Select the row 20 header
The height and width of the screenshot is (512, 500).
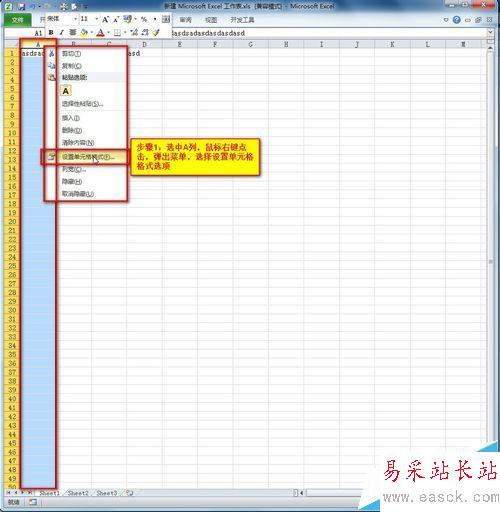click(x=12, y=222)
